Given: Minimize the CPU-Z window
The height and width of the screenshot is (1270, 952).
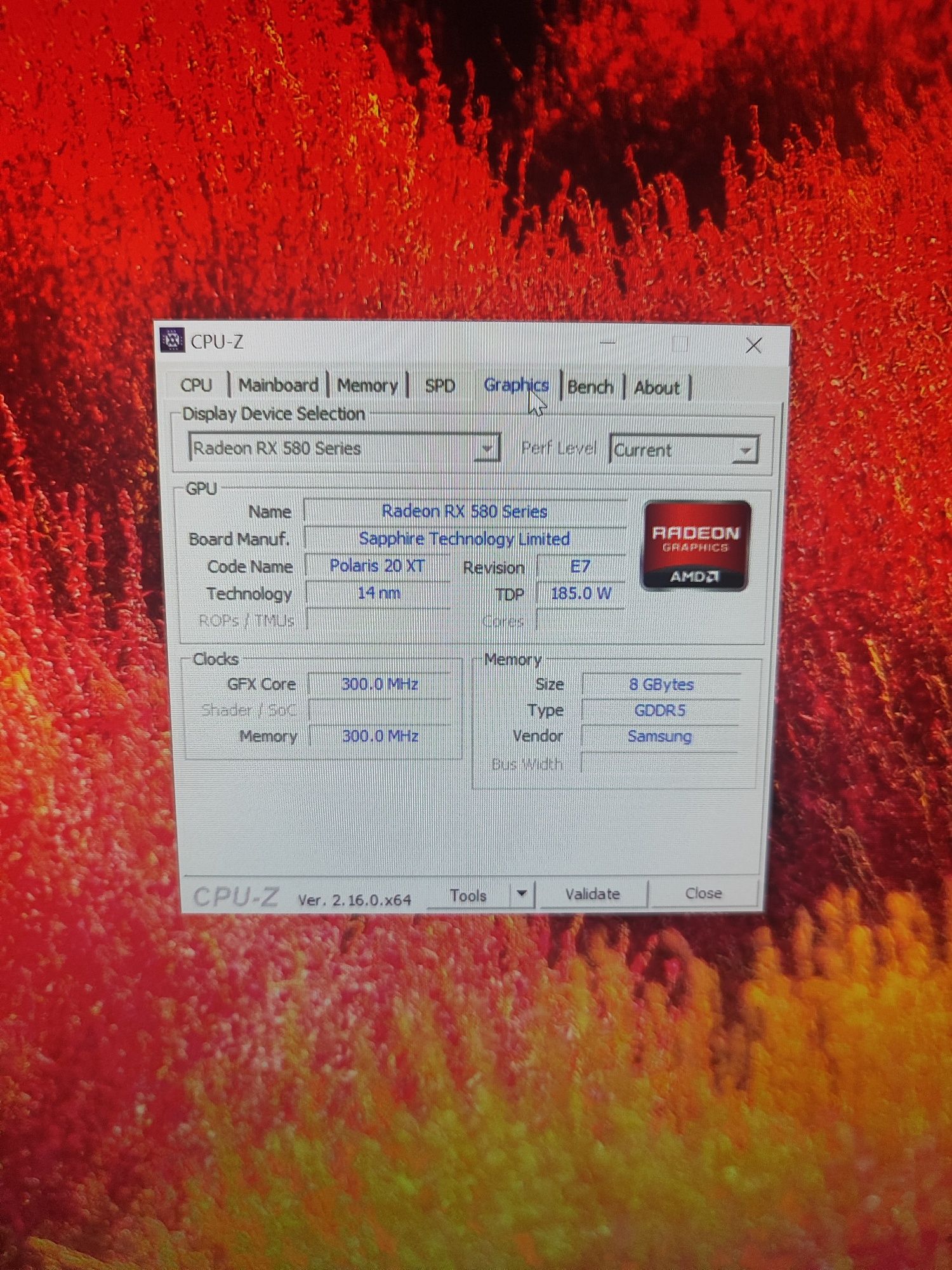Looking at the screenshot, I should click(x=608, y=343).
